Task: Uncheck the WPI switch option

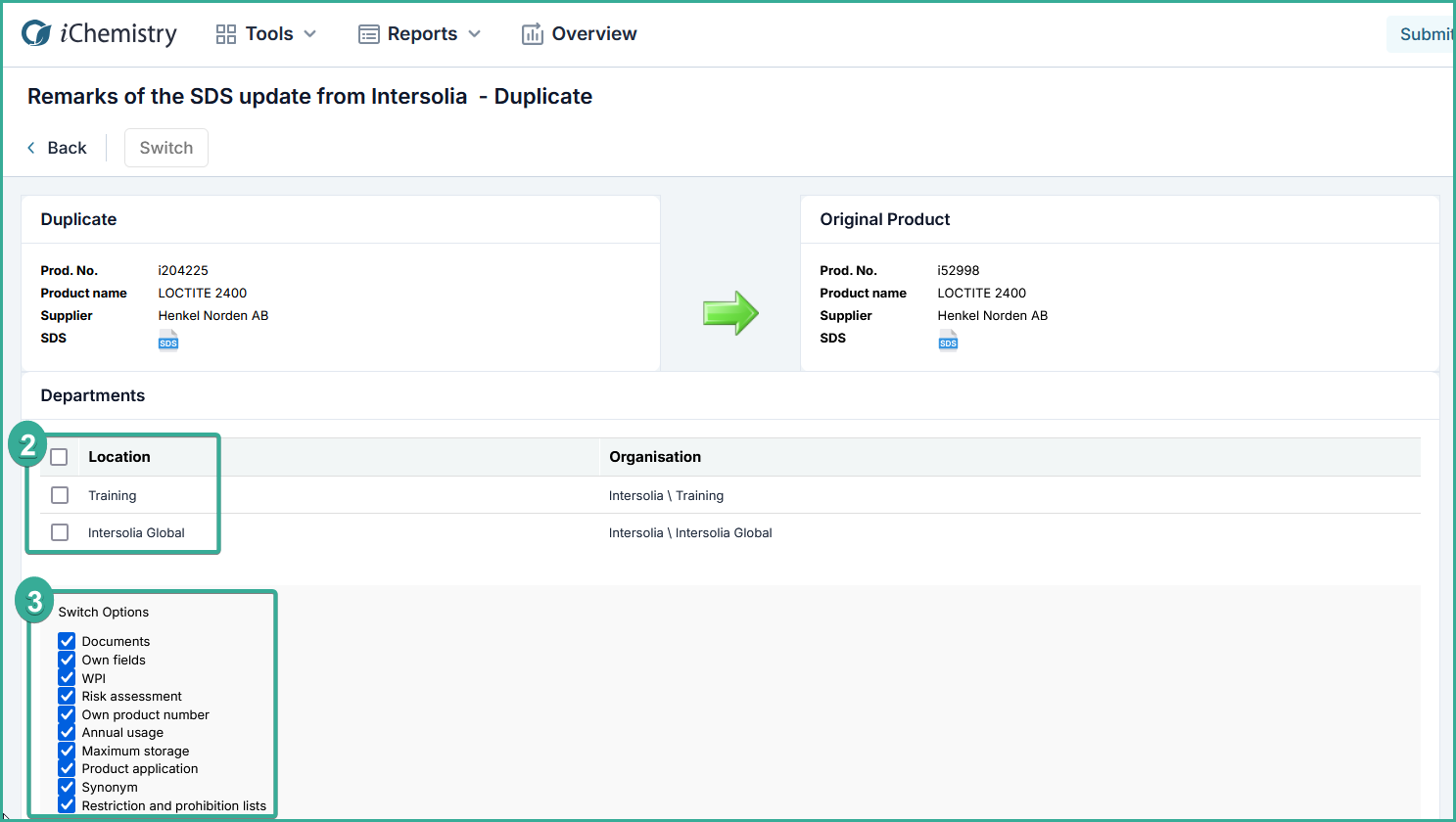Action: click(x=67, y=677)
